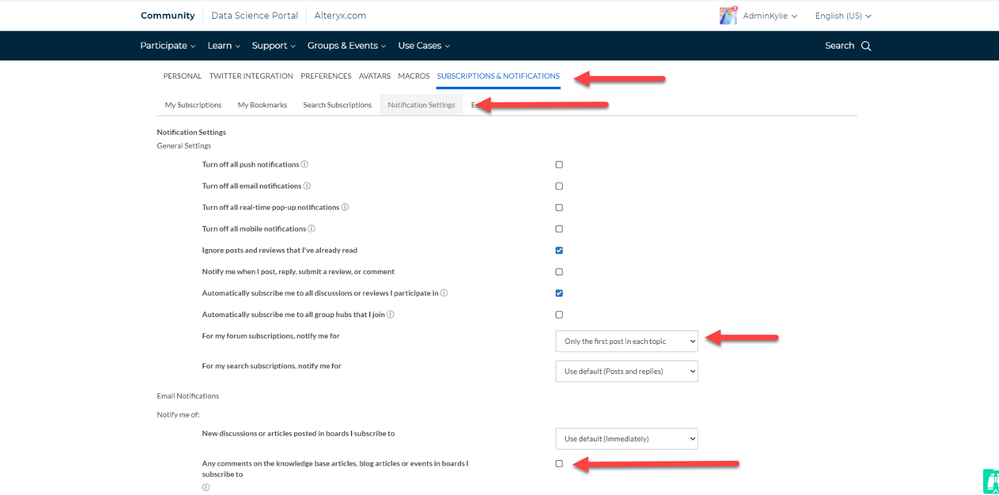999x495 pixels.
Task: Open forum subscriptions notify dropdown
Action: [x=627, y=341]
